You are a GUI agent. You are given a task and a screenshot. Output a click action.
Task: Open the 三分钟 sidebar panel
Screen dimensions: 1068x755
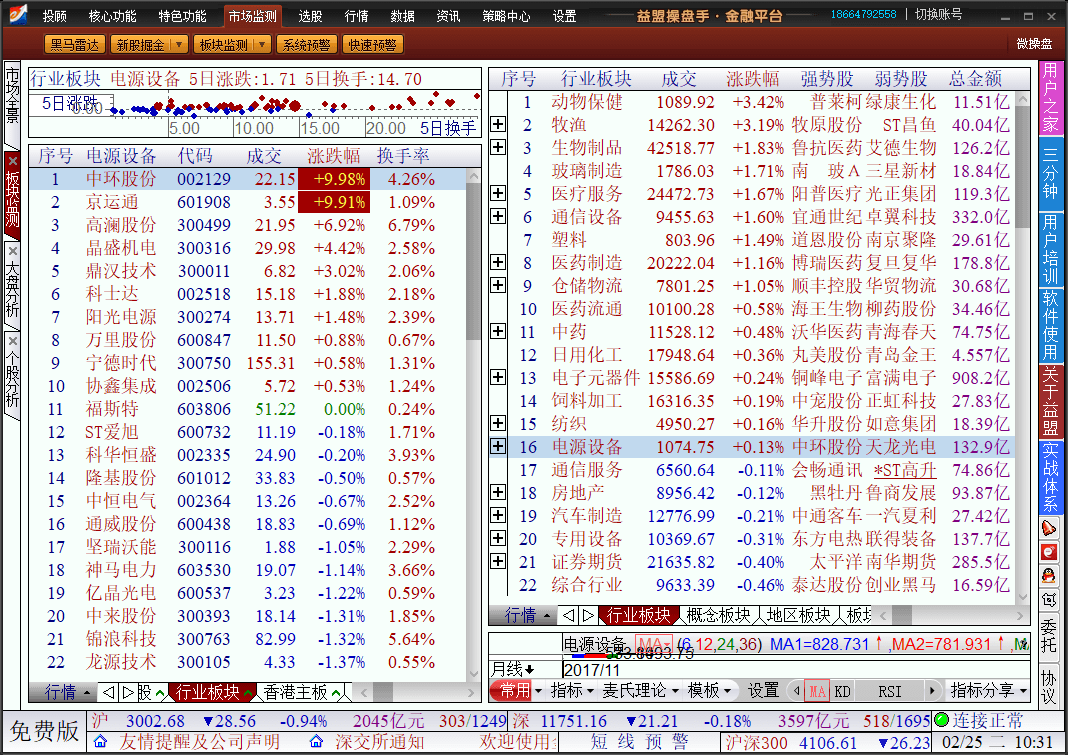point(1050,174)
